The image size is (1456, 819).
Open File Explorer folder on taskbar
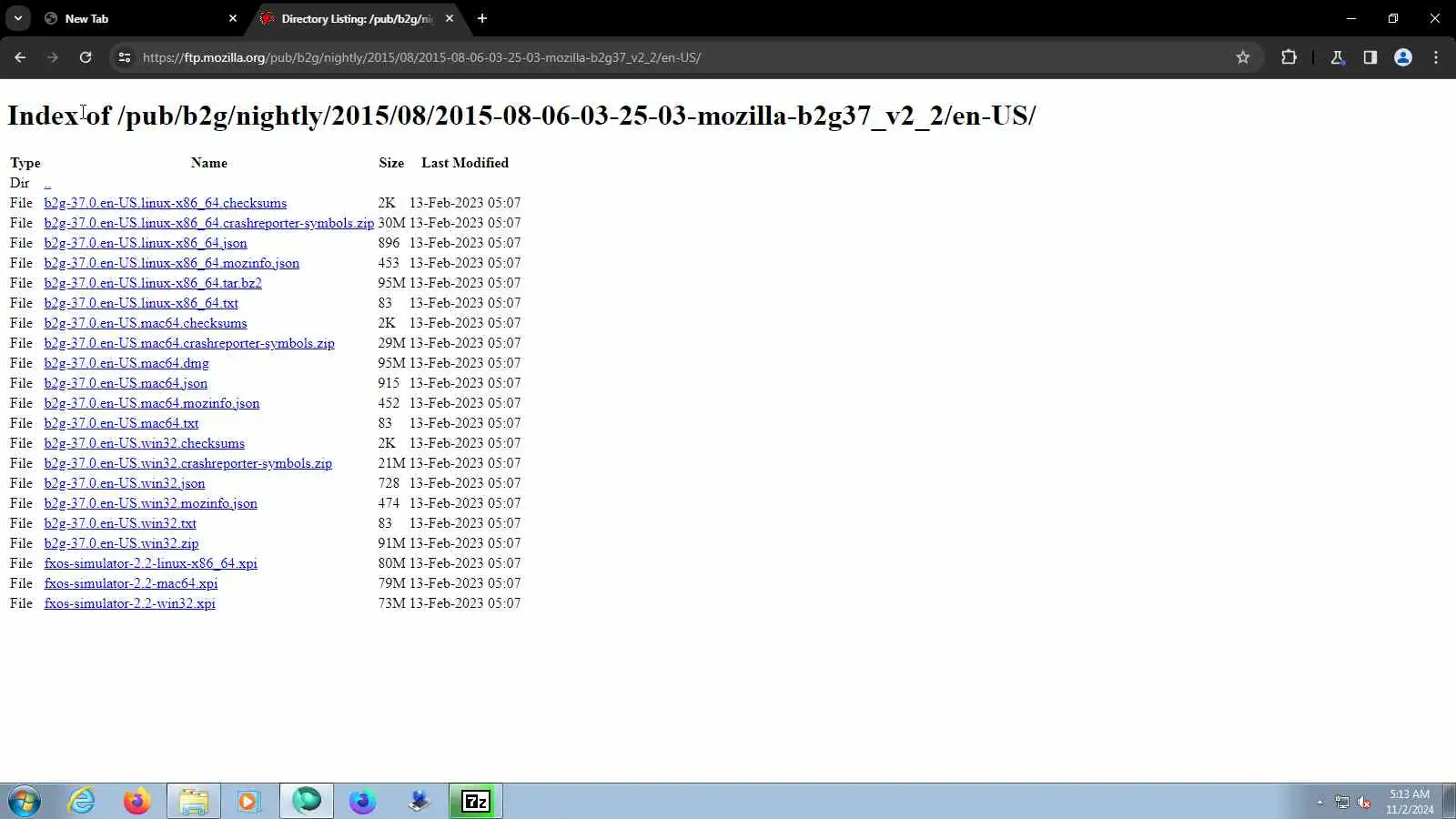click(193, 802)
